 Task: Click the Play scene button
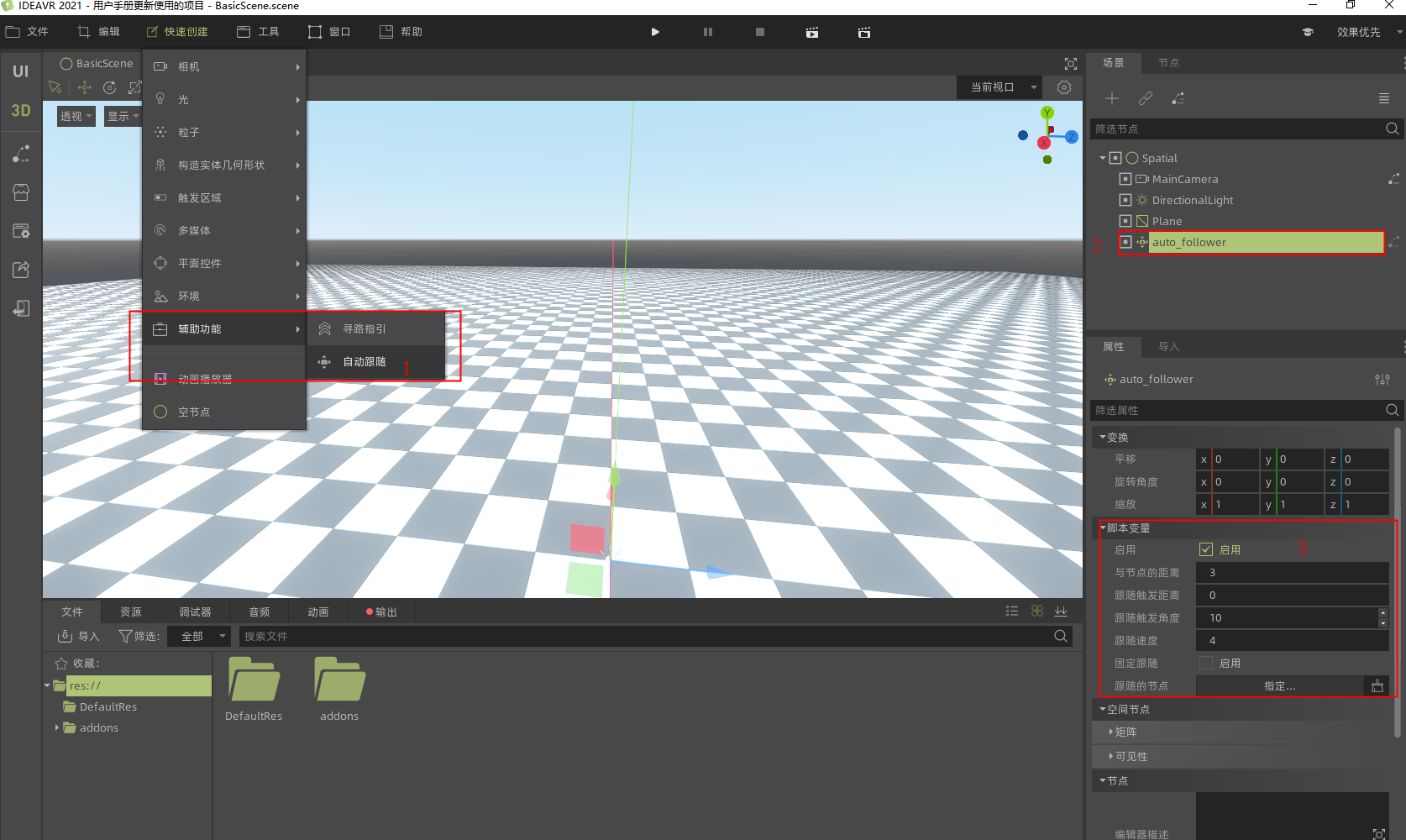(655, 32)
